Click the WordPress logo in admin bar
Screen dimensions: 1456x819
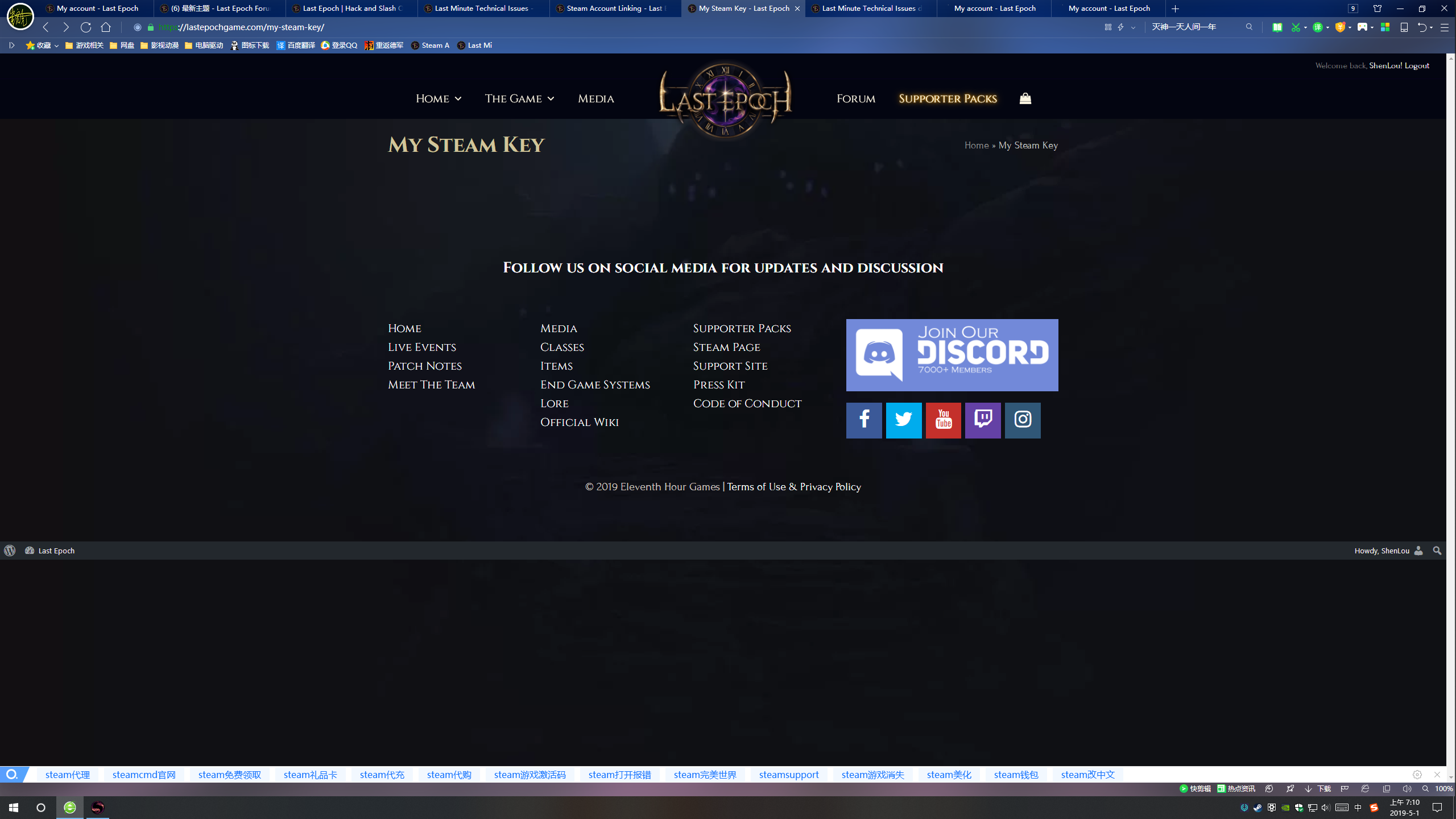tap(10, 551)
